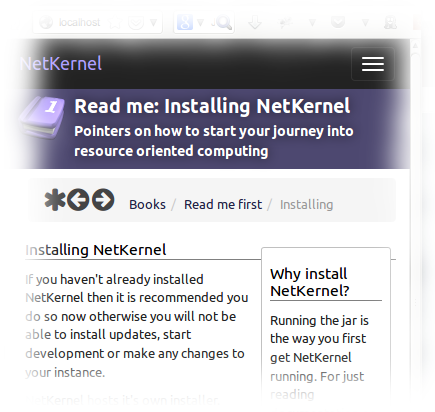This screenshot has height=412, width=435.
Task: Open the Read me first breadcrumb
Action: click(223, 204)
